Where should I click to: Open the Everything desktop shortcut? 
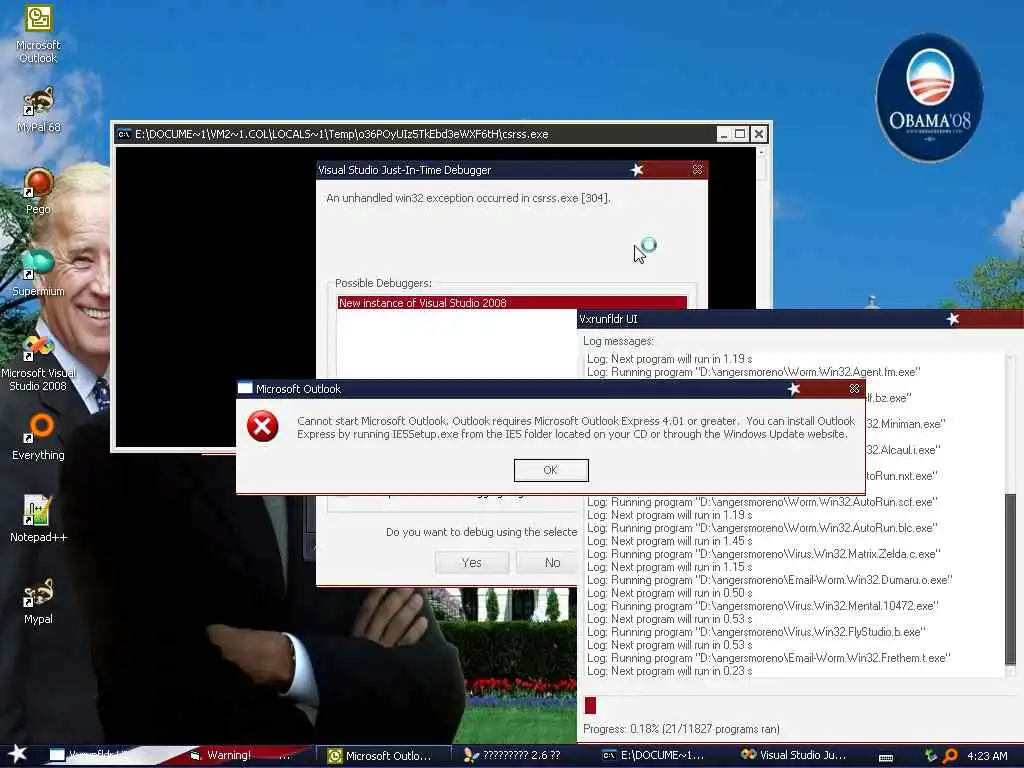click(x=38, y=437)
